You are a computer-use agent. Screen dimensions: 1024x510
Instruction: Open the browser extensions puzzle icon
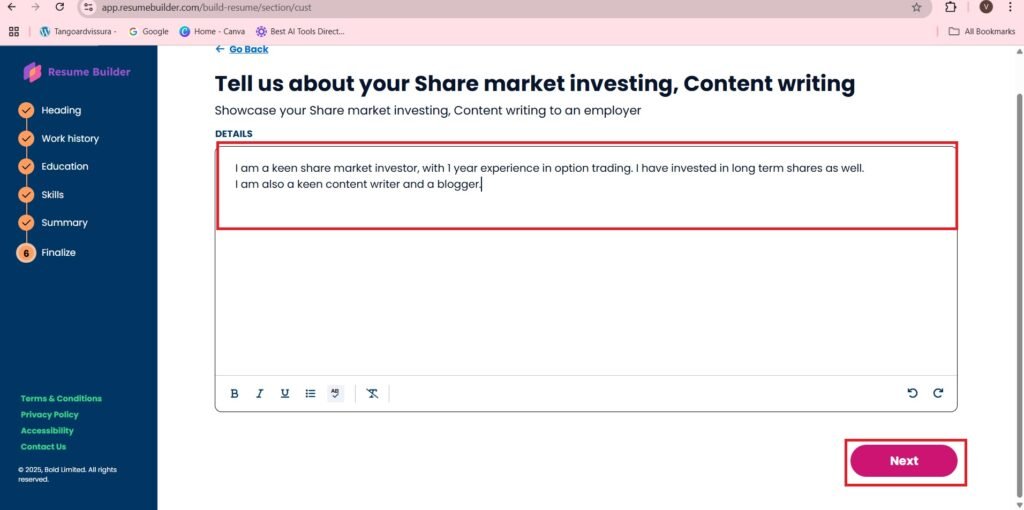tap(951, 8)
